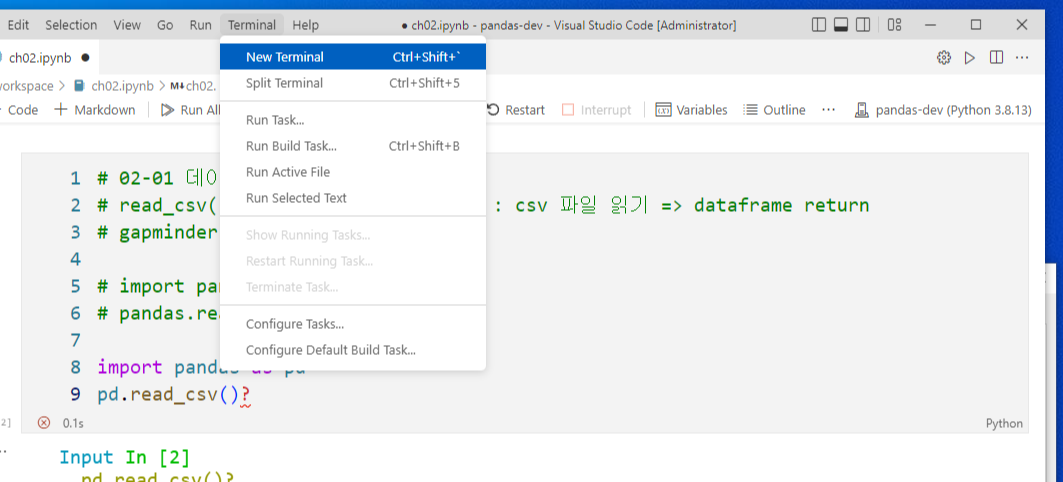Open the Go menu
1063x482 pixels.
(165, 25)
